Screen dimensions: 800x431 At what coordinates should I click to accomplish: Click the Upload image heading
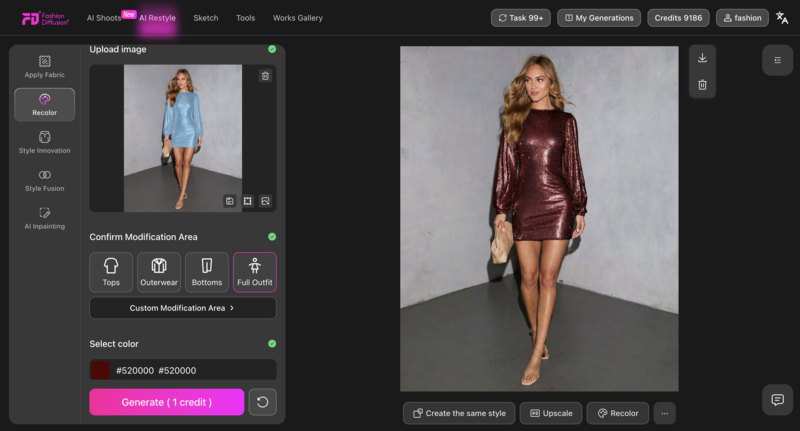118,49
